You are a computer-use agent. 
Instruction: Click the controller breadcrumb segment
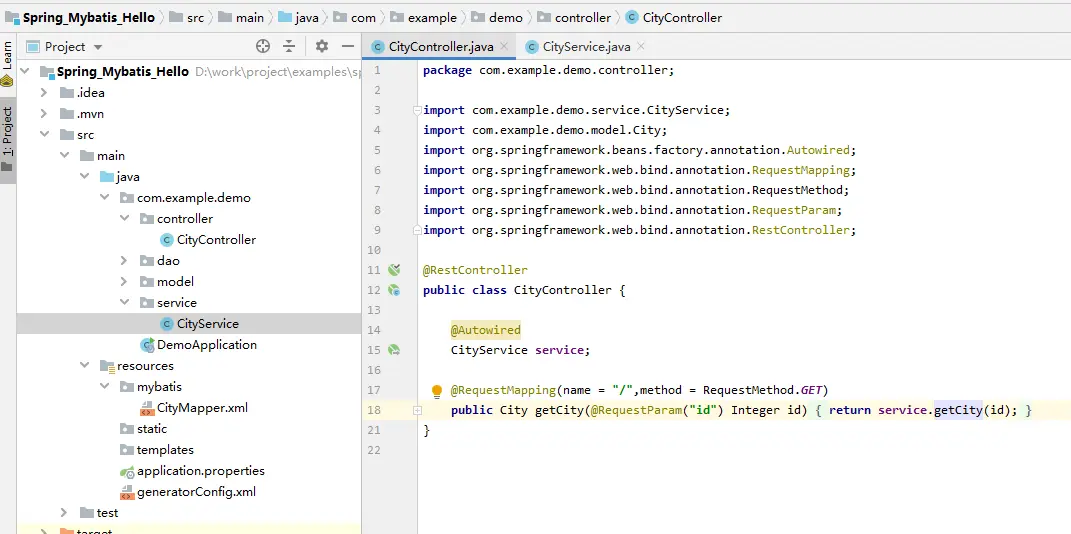pos(583,18)
